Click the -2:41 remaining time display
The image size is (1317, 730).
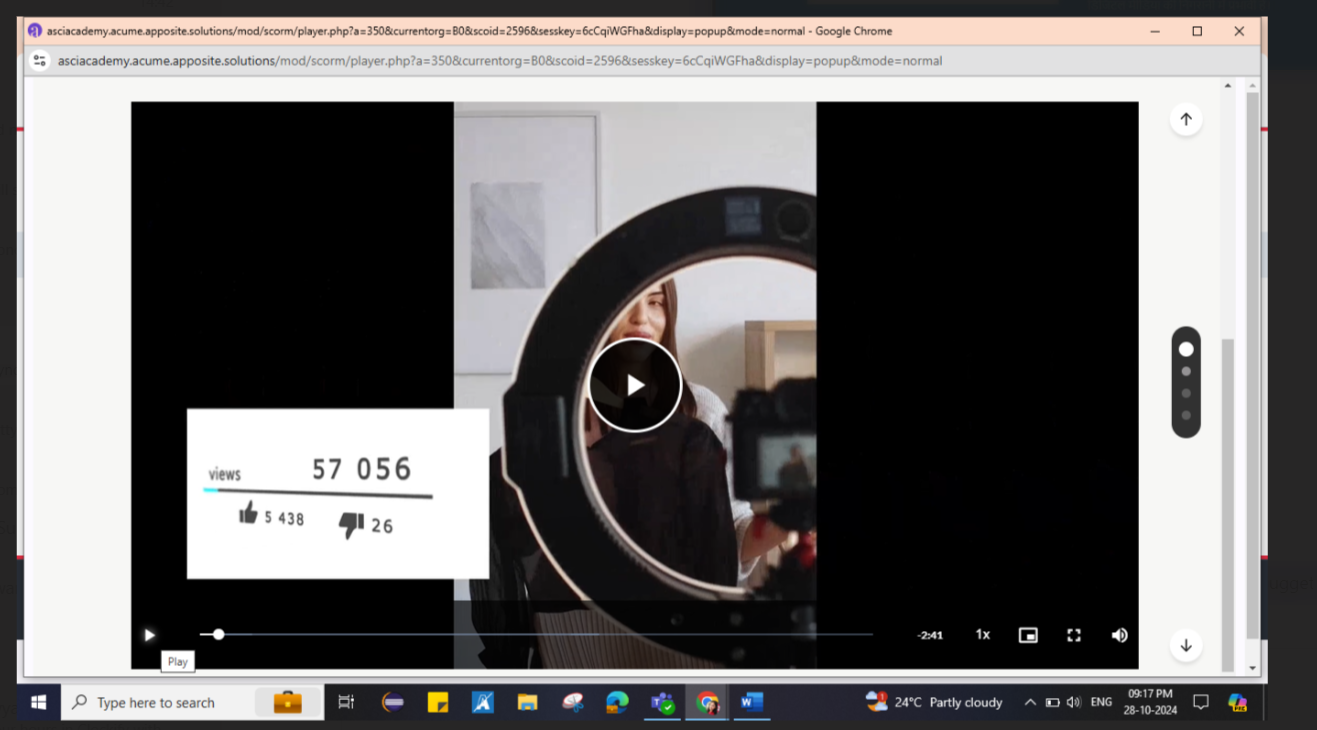pyautogui.click(x=930, y=635)
